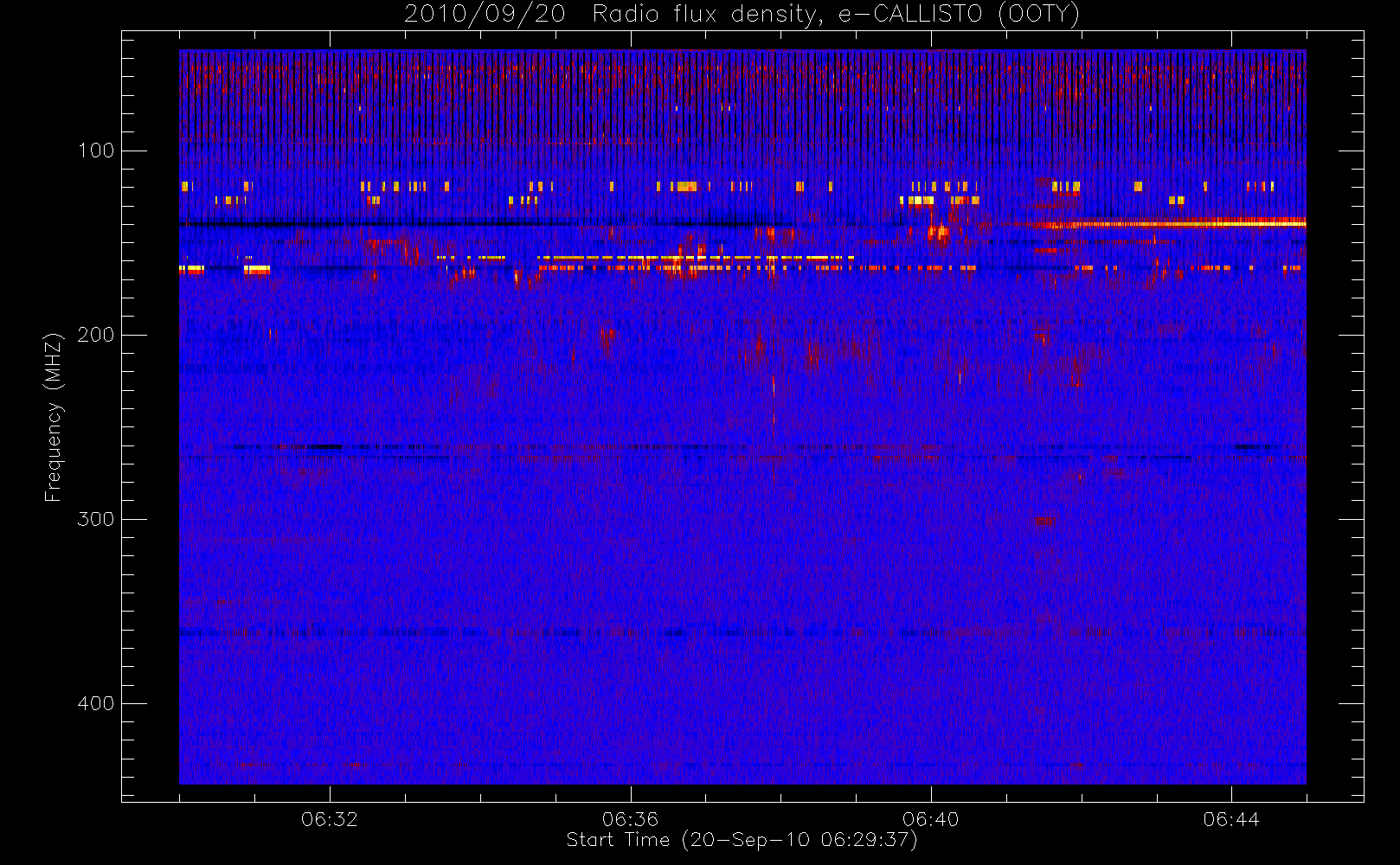Screen dimensions: 1400x865
Task: Click the 400 MHz frequency tick label
Action: (x=96, y=703)
